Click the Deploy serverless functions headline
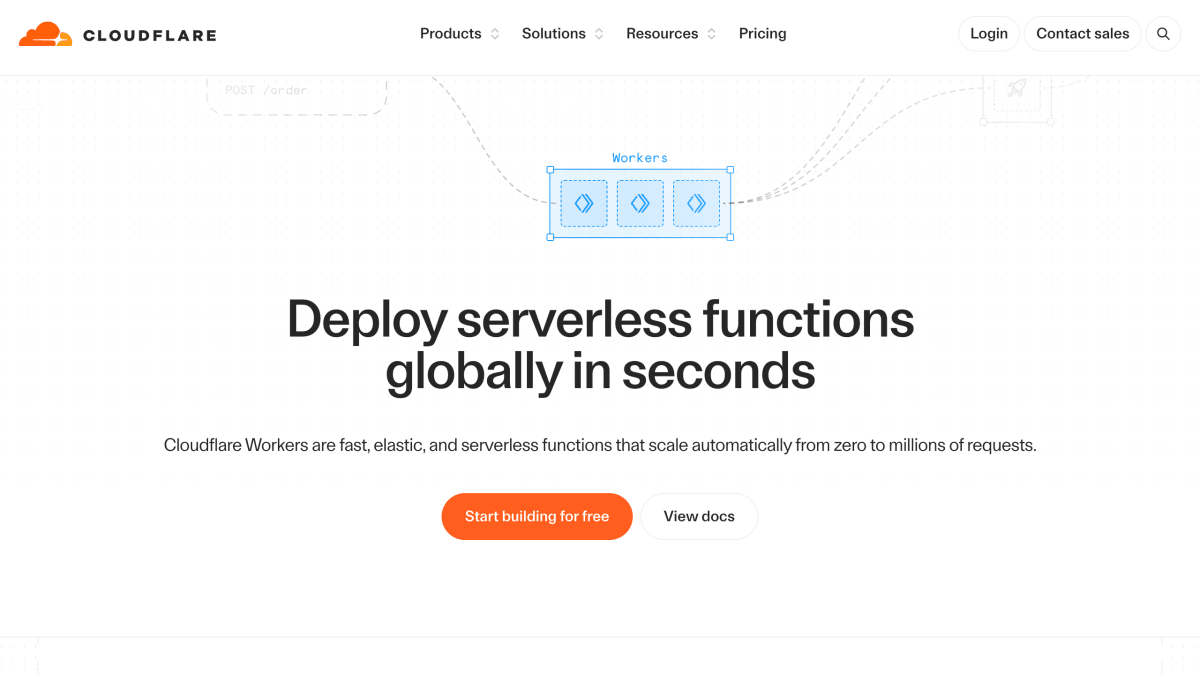The image size is (1200, 675). [x=600, y=345]
